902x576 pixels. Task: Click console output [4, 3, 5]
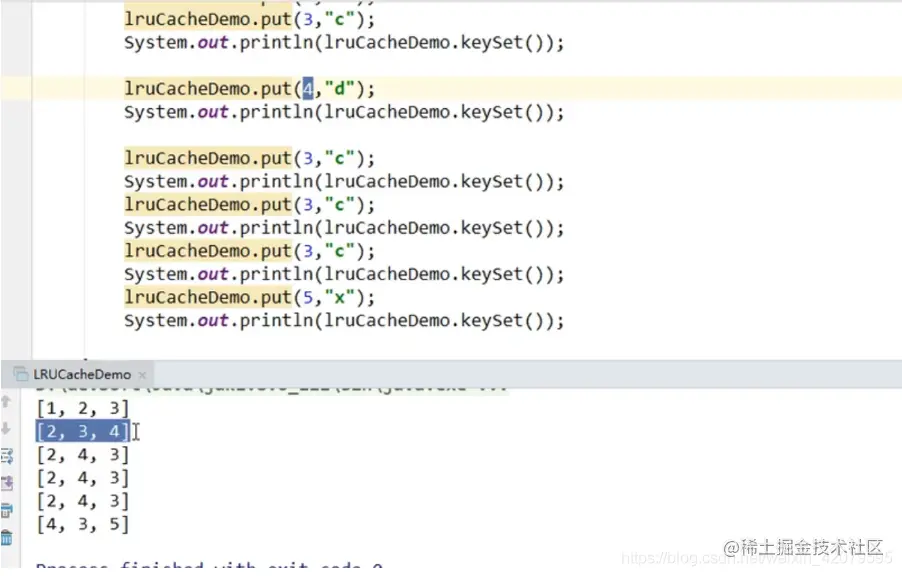(83, 524)
